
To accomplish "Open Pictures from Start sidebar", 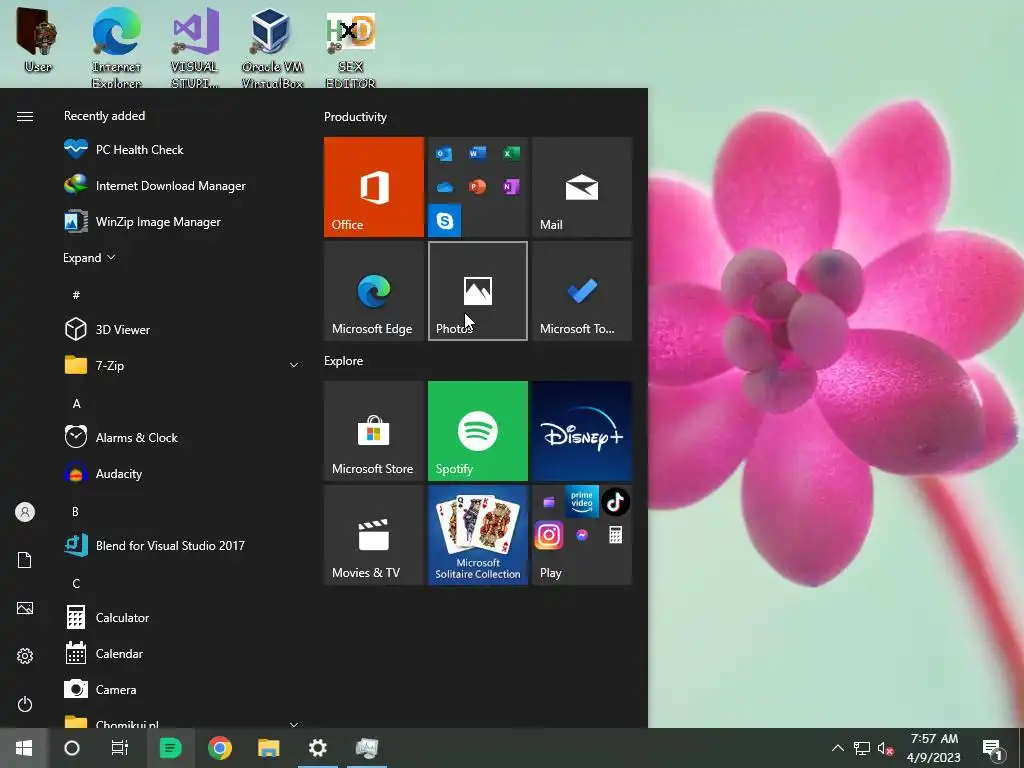I will point(25,608).
